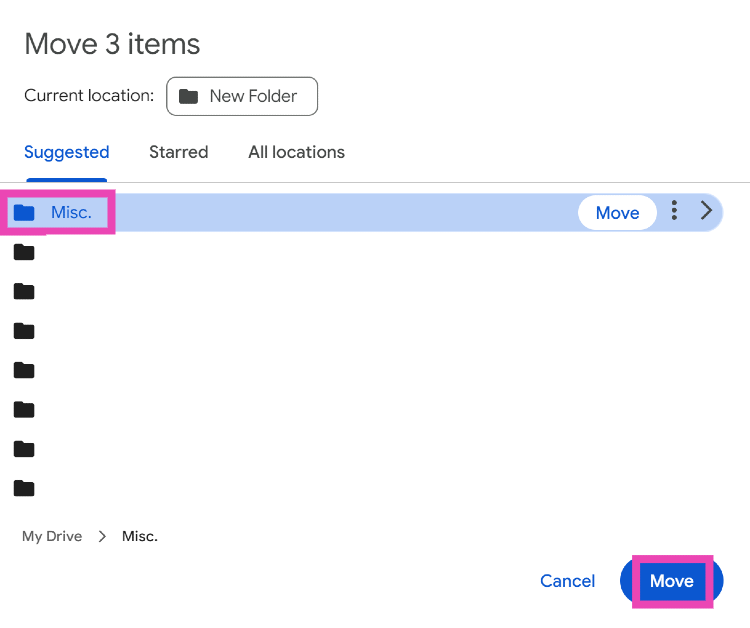Select the unnamed folder icon directly below Misc.
Screen dimensions: 750x628
point(24,252)
